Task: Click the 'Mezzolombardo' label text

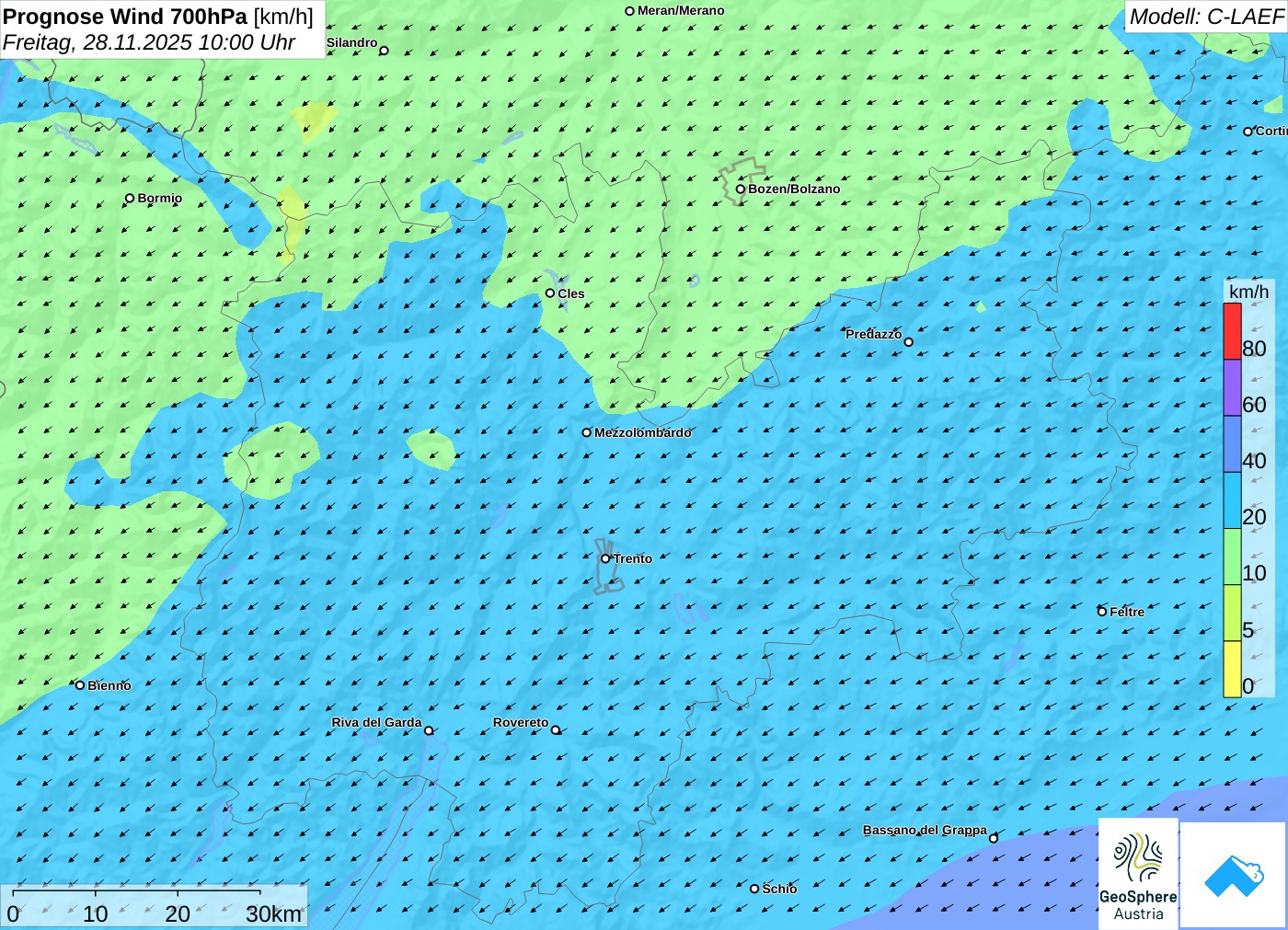Action: coord(642,432)
